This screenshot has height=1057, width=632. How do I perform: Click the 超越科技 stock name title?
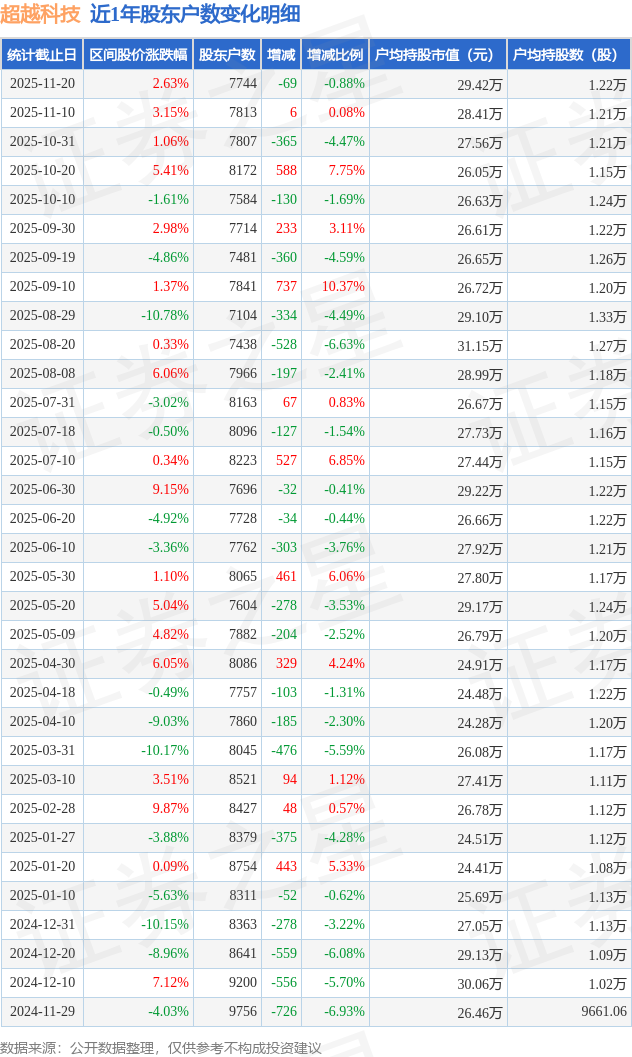[x=41, y=14]
